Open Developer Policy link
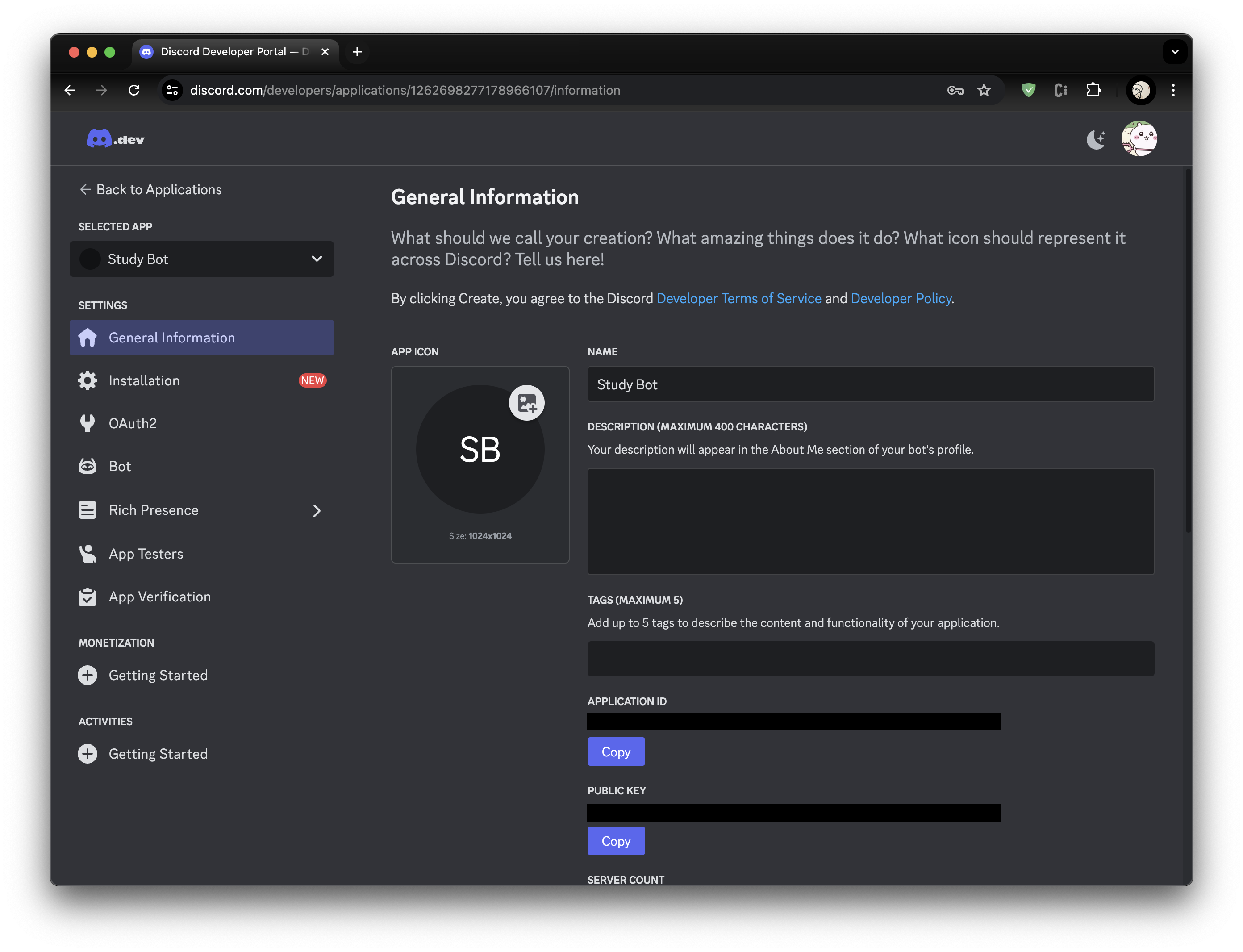 [901, 299]
